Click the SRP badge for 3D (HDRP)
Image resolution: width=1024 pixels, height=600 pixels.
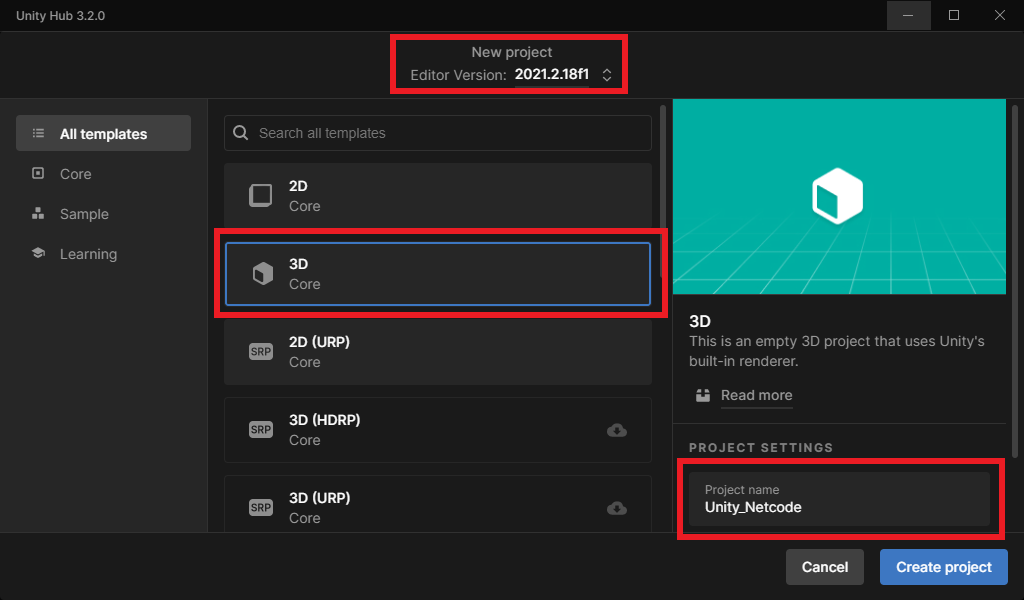coord(261,430)
